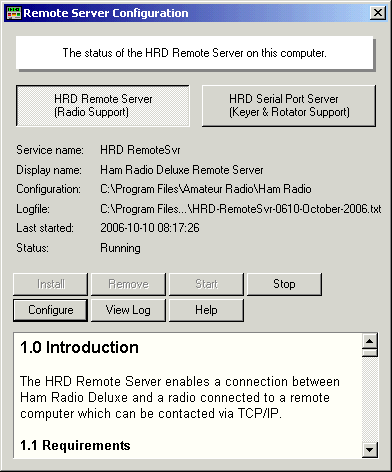Stop the running remote server service
The height and width of the screenshot is (472, 392).
(x=284, y=284)
